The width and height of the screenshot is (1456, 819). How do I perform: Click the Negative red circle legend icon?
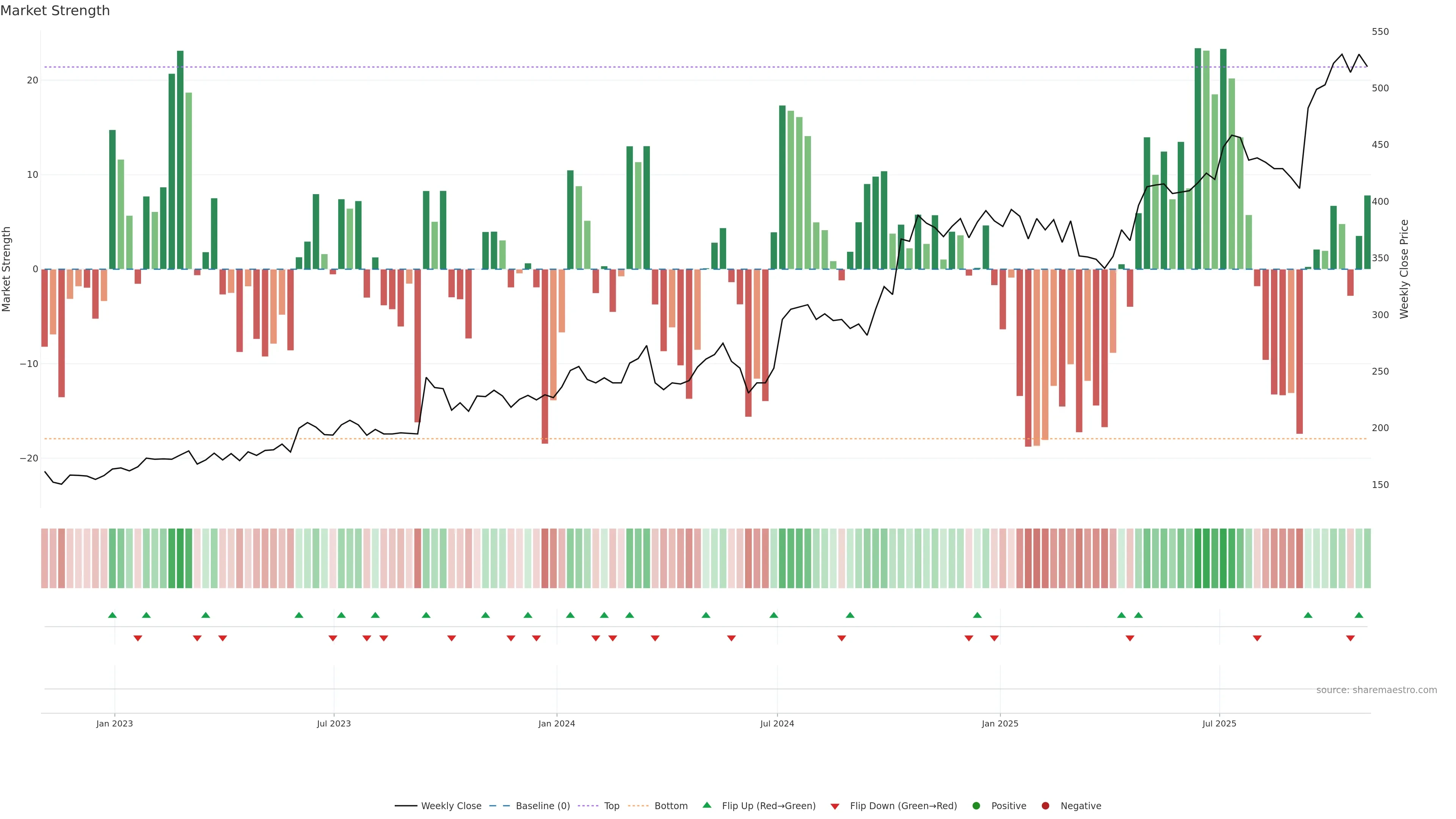(1045, 805)
